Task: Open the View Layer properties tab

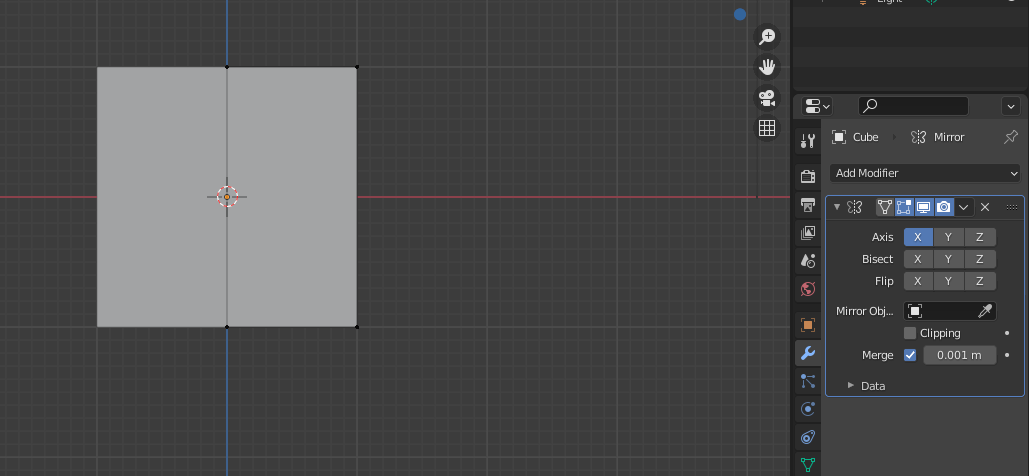Action: point(808,232)
